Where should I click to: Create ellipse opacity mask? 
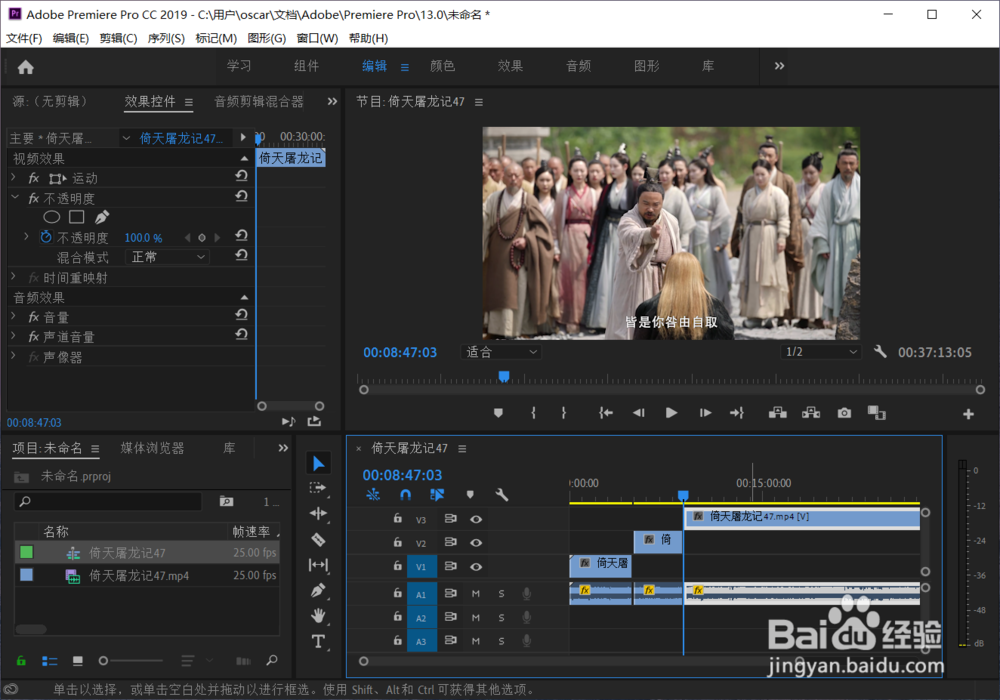[52, 217]
